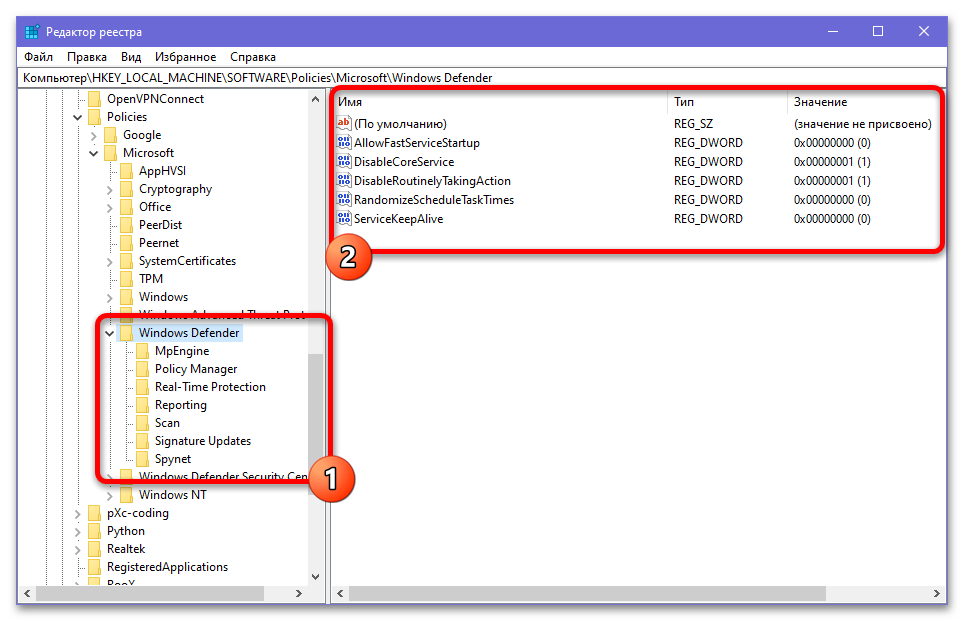This screenshot has width=964, height=621.
Task: Click the registry path address bar
Action: coord(482,78)
